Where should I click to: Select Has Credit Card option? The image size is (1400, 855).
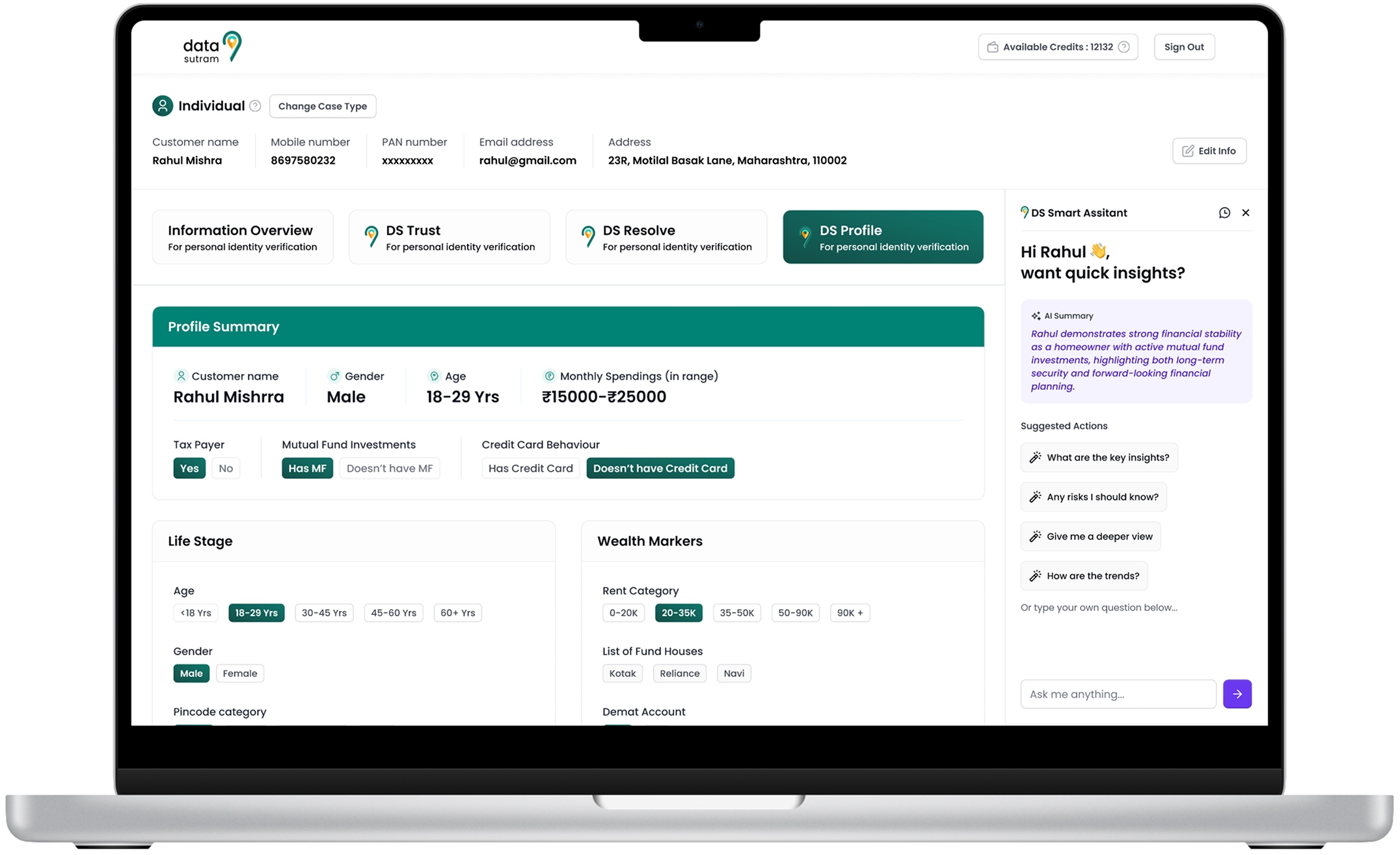pos(530,468)
